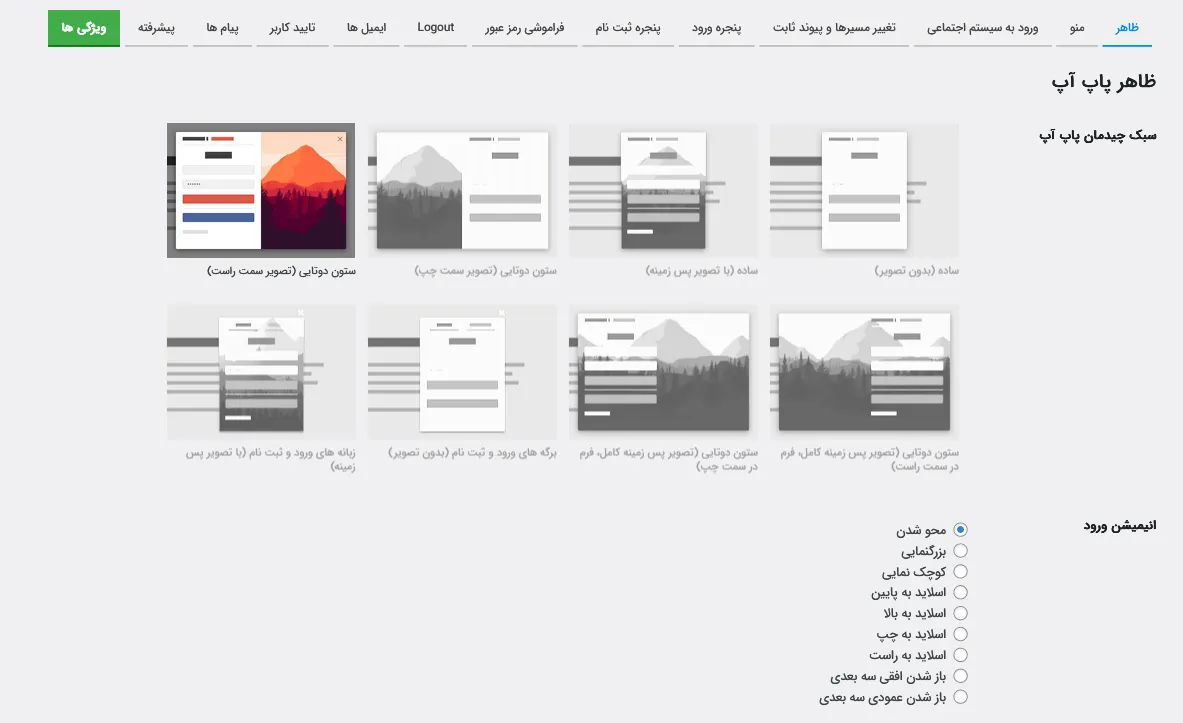Open the "تغییر مسیرها و پیوند ثابت" tab
The image size is (1183, 723).
tap(834, 28)
